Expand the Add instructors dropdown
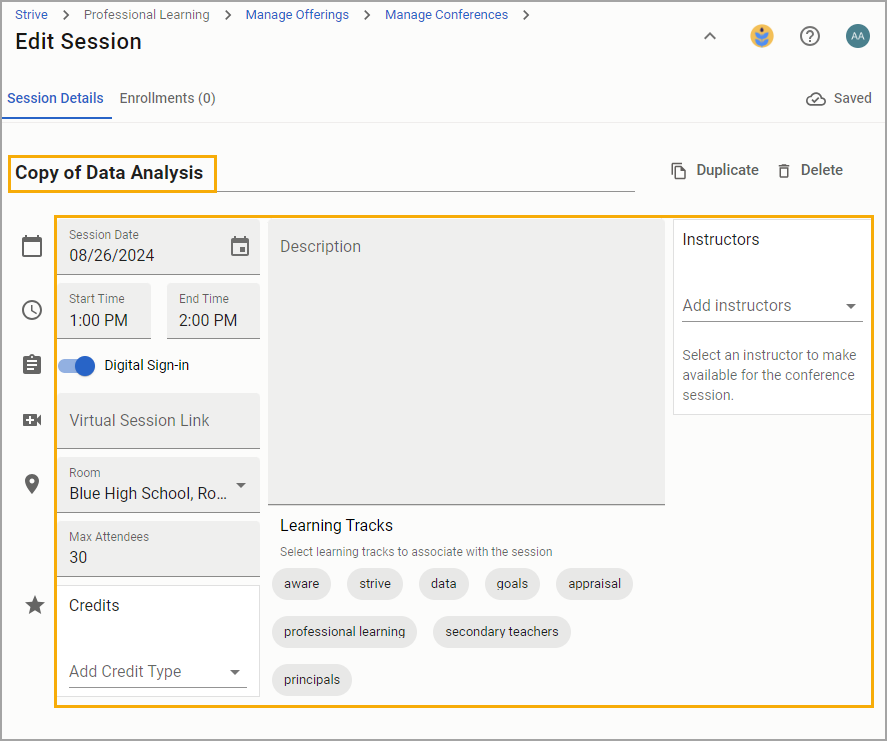 [x=772, y=305]
